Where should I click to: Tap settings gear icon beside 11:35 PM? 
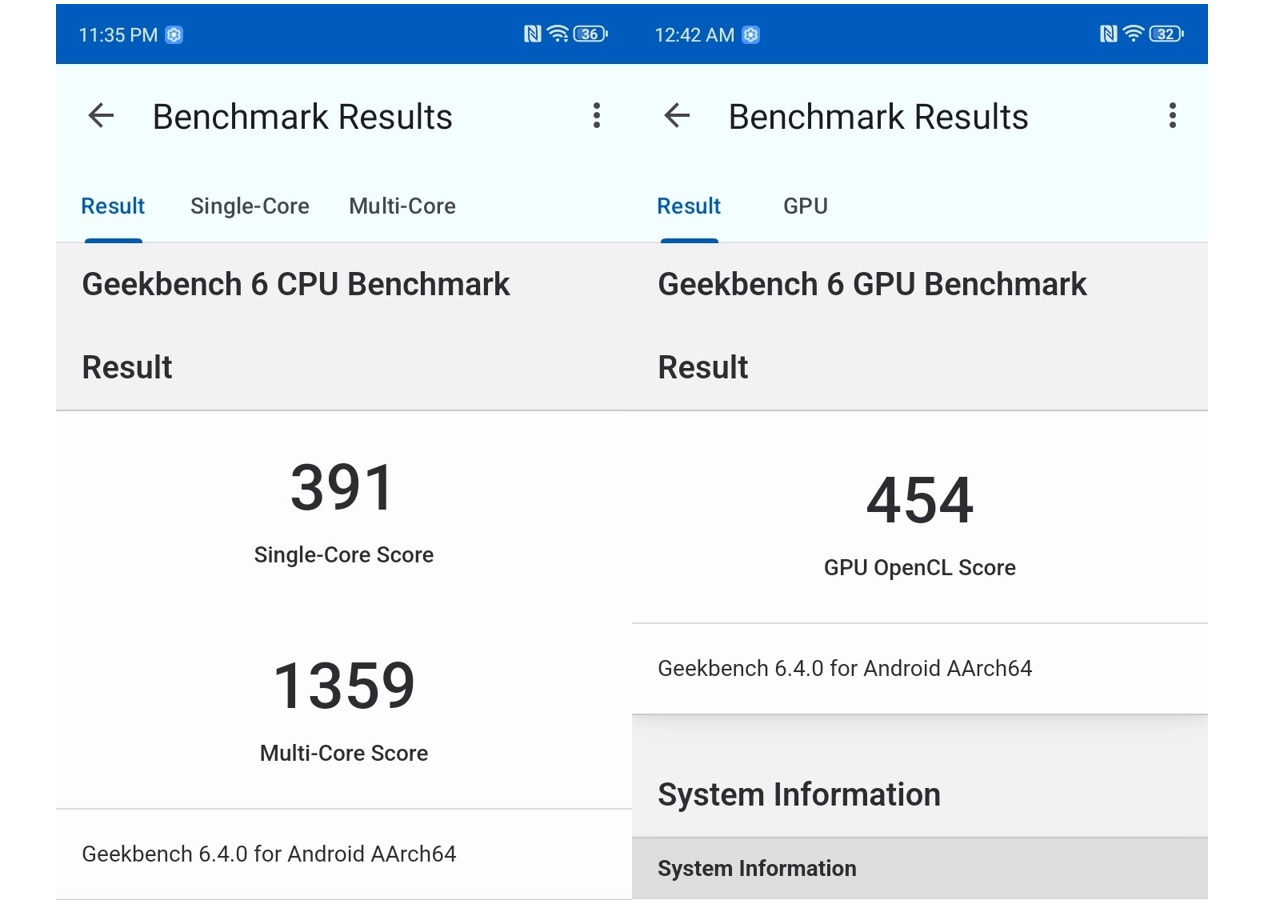pos(174,35)
